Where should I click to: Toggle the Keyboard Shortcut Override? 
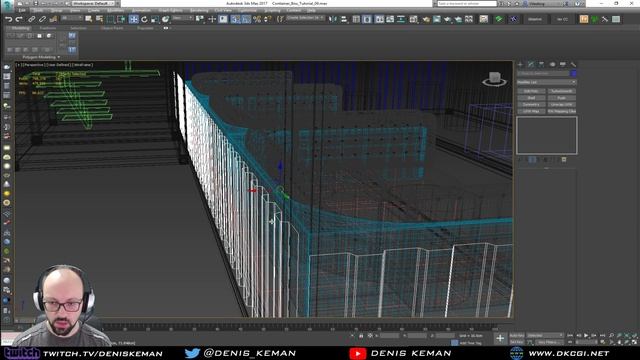pyautogui.click(x=223, y=19)
